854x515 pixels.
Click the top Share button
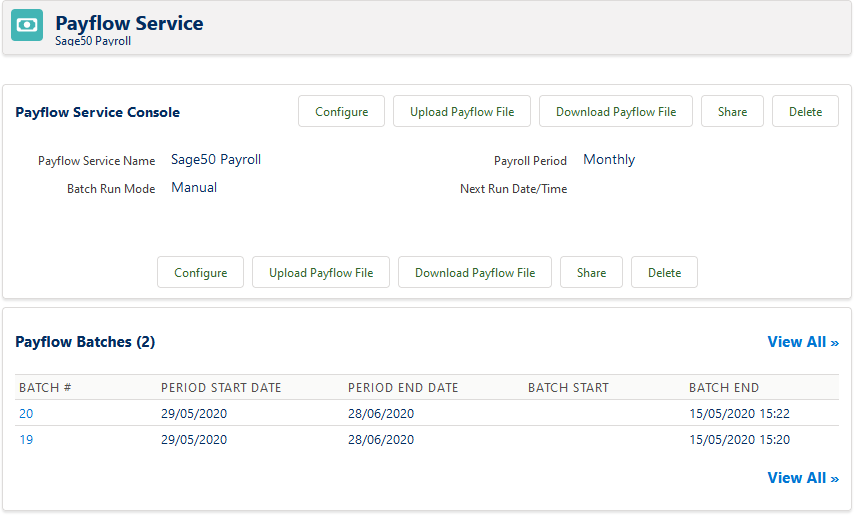point(732,112)
